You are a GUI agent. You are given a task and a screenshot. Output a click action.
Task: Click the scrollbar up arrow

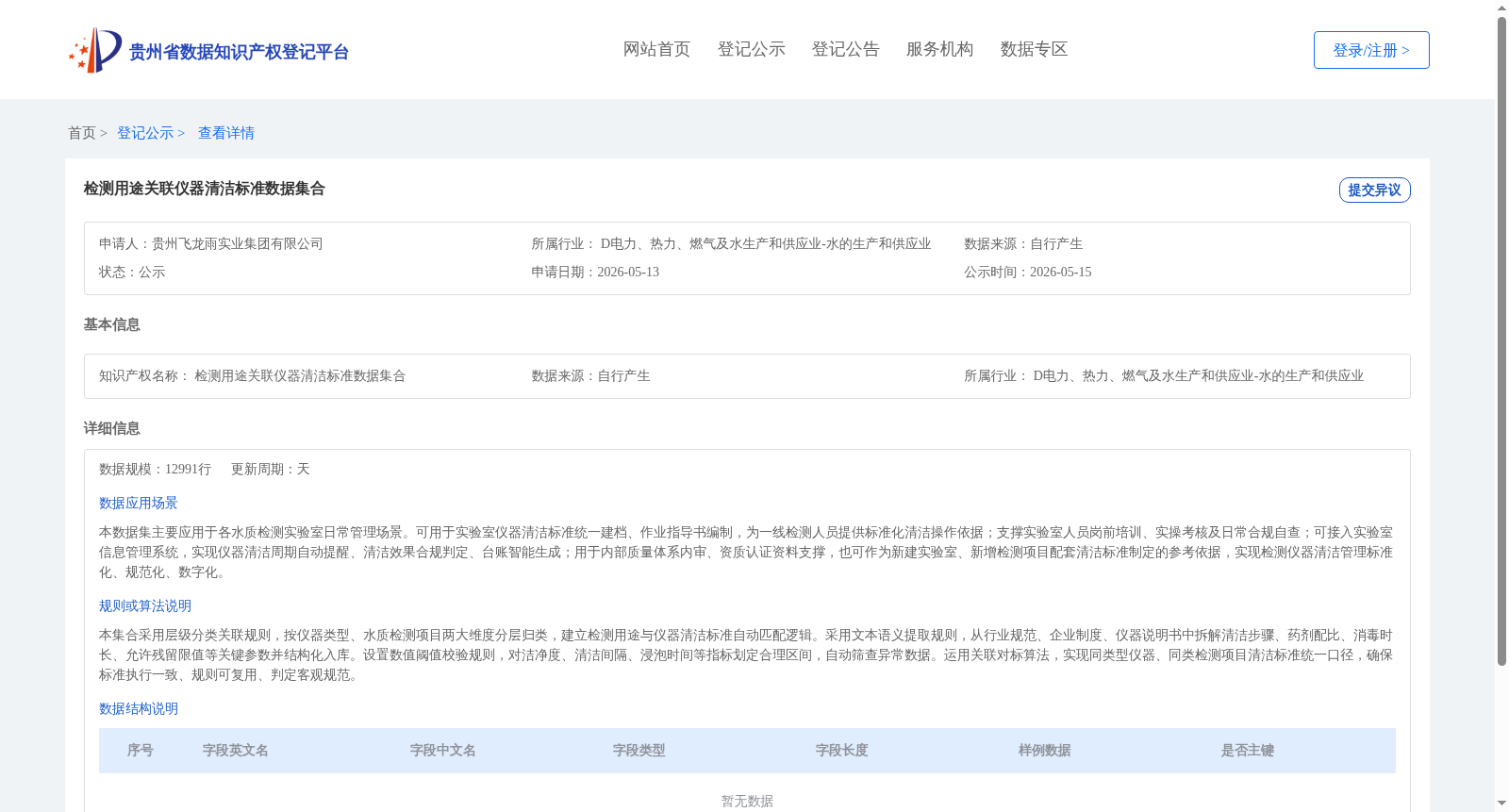pyautogui.click(x=1502, y=8)
